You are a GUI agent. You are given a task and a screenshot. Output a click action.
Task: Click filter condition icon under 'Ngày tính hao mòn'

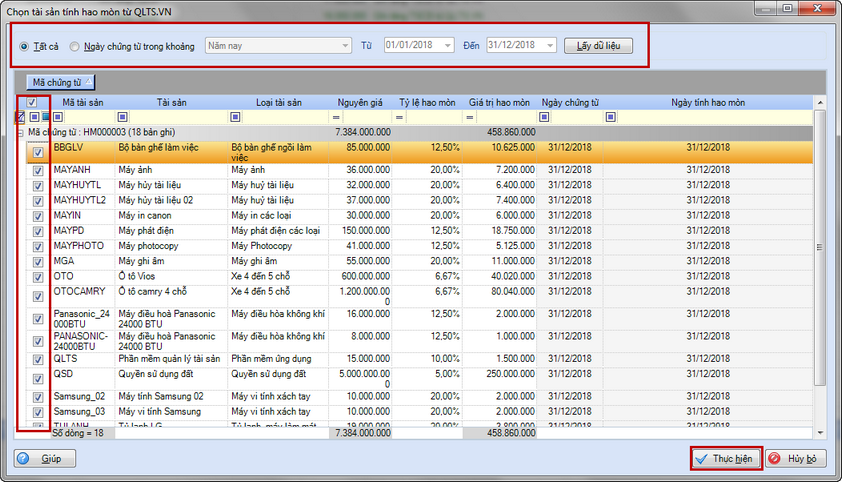[x=611, y=117]
